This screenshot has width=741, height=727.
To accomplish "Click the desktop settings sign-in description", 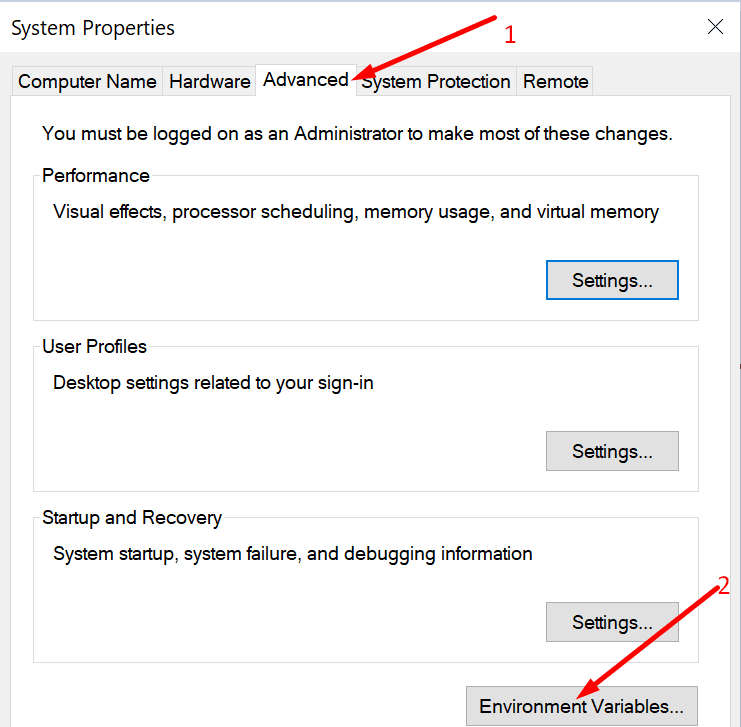I will [x=213, y=383].
